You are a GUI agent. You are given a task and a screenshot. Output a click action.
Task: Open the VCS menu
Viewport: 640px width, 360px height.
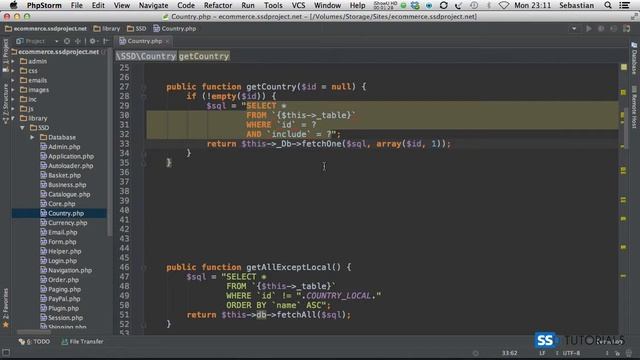298,5
